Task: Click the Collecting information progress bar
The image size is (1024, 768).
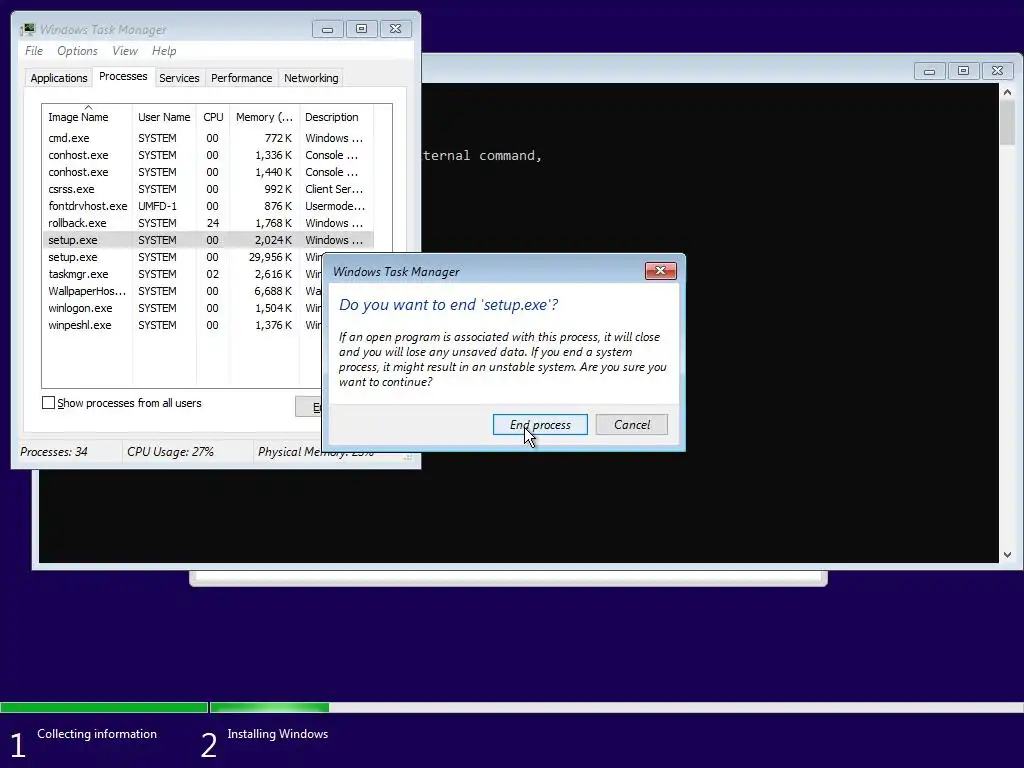Action: (104, 707)
